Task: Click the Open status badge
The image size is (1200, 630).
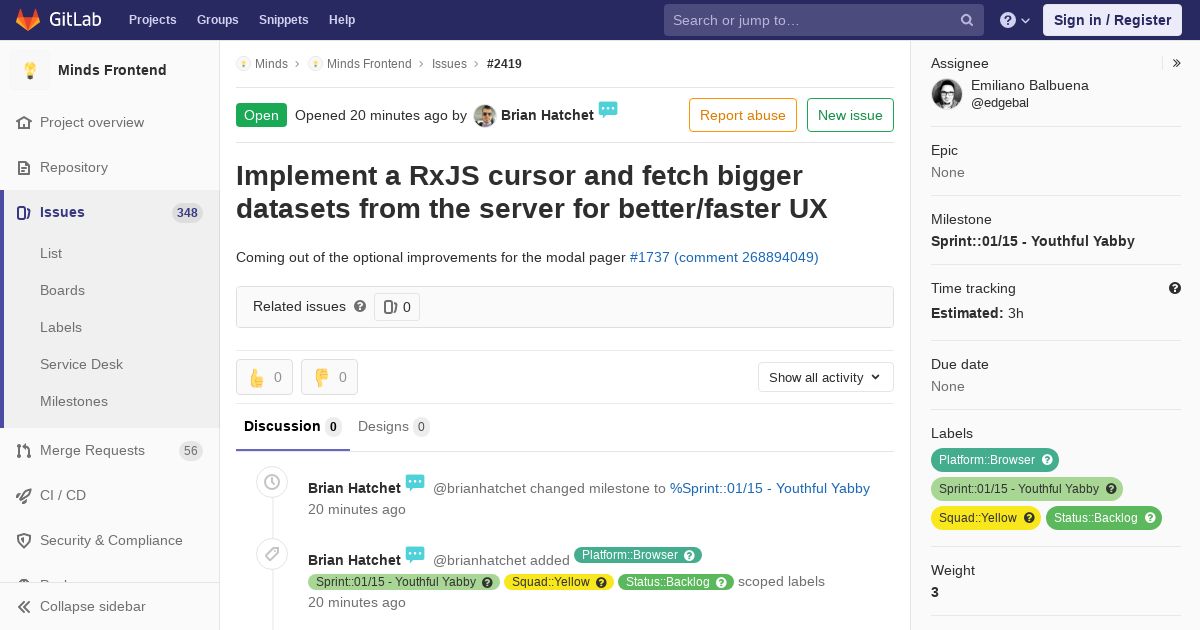Action: [261, 115]
